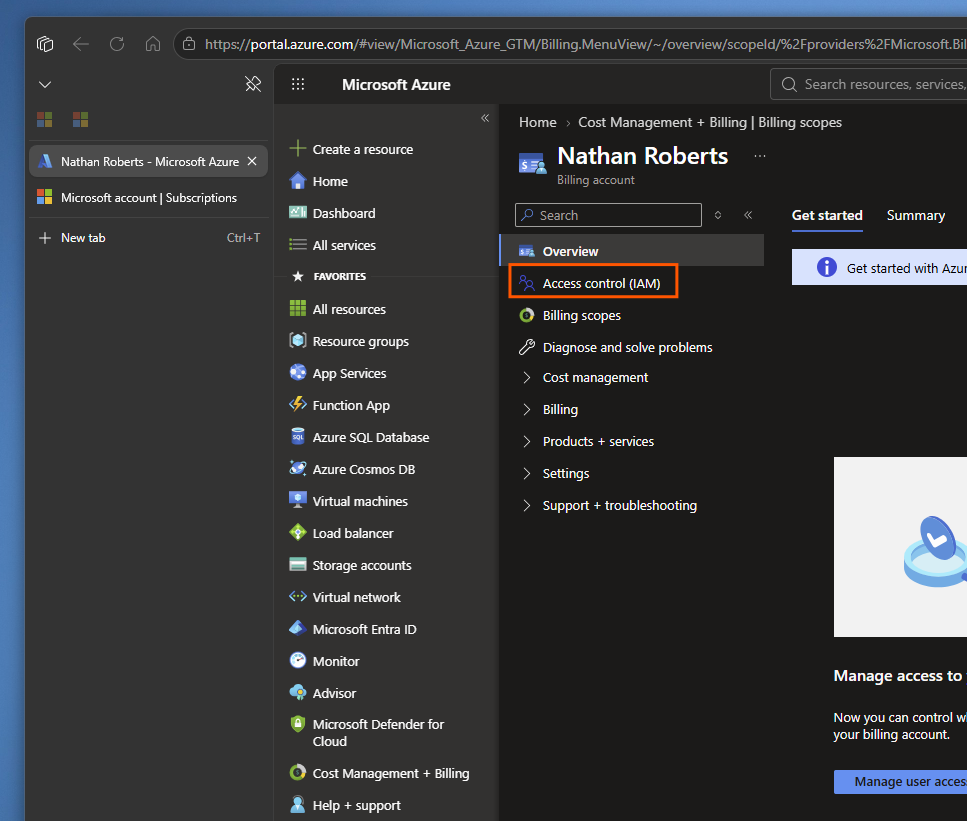Launch App Services globe icon
This screenshot has width=967, height=821.
point(298,373)
